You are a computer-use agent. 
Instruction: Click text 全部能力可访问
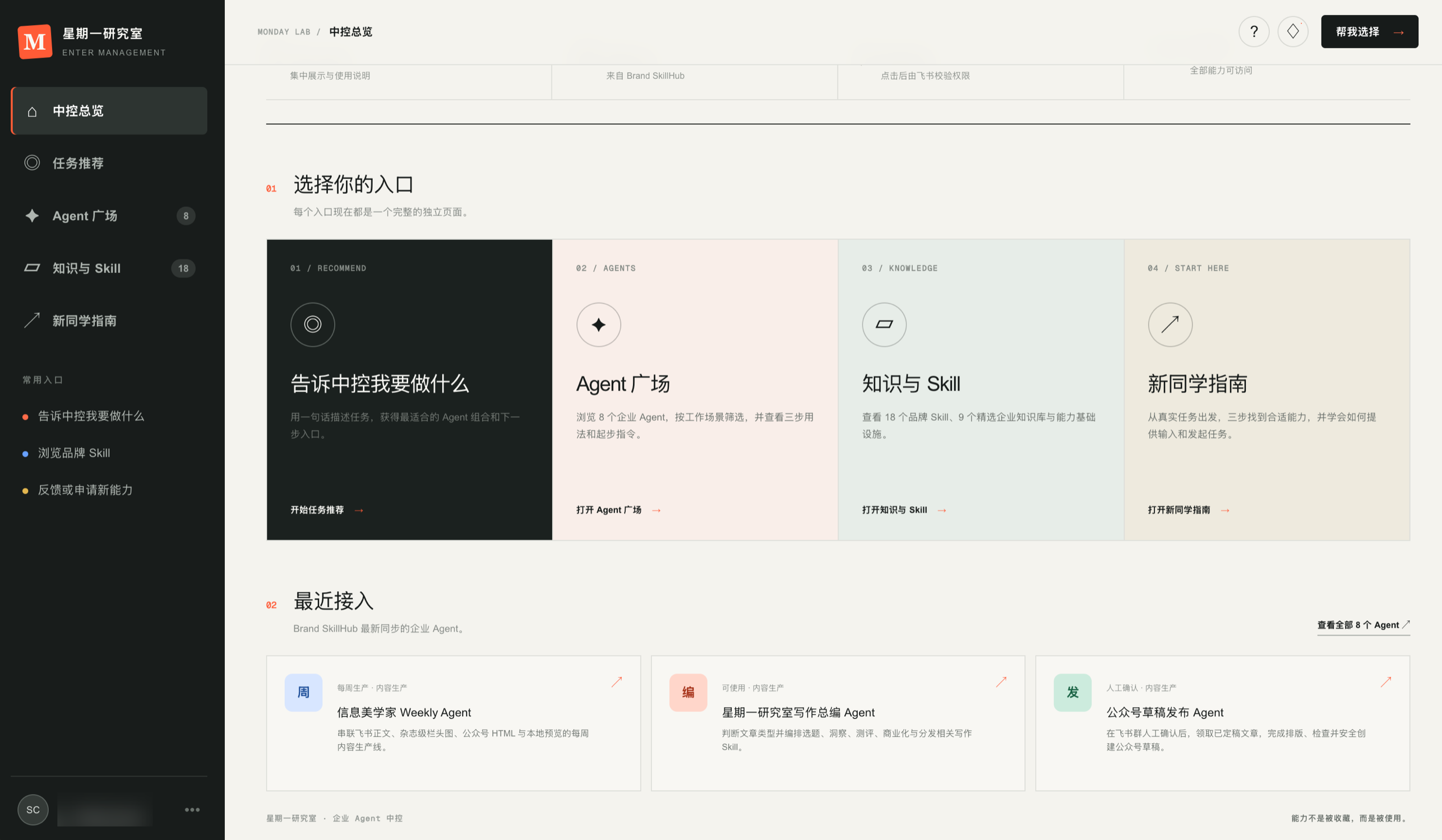1221,71
